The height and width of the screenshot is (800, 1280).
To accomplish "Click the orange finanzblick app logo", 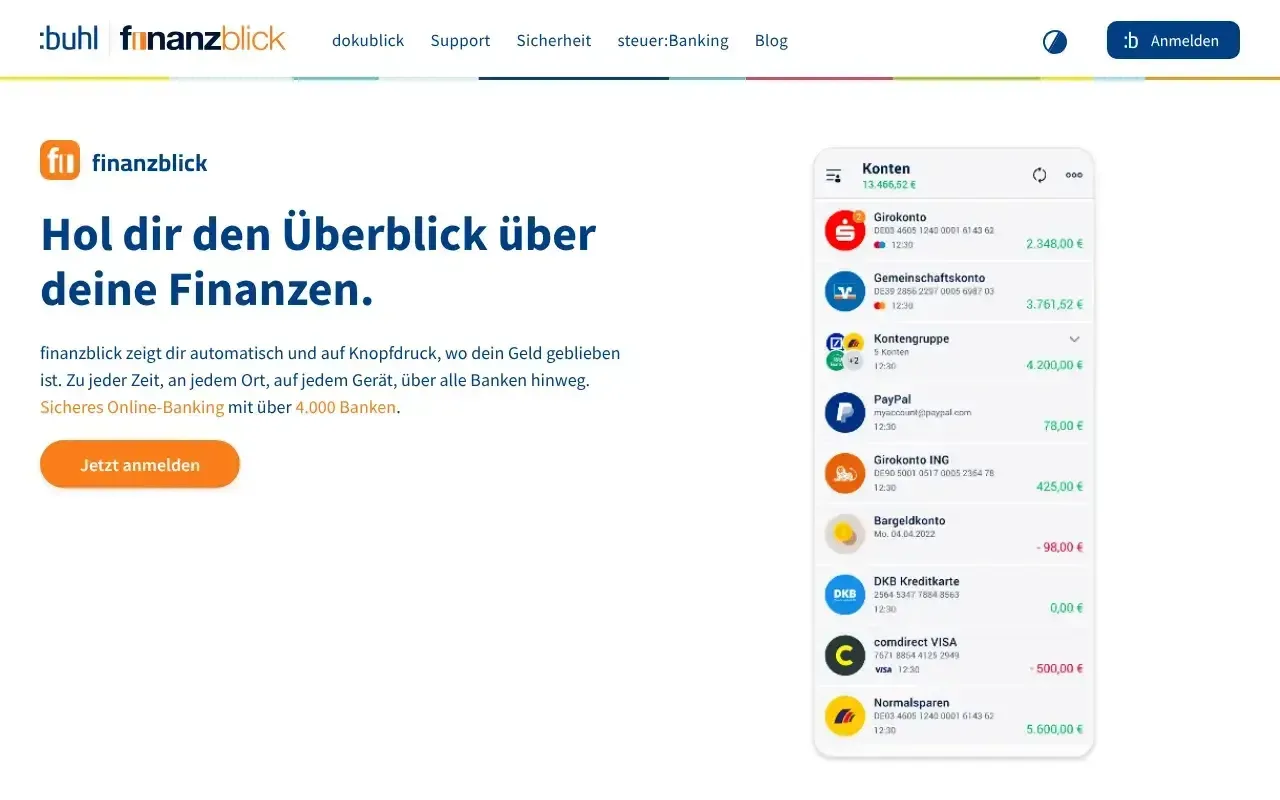I will pos(59,159).
